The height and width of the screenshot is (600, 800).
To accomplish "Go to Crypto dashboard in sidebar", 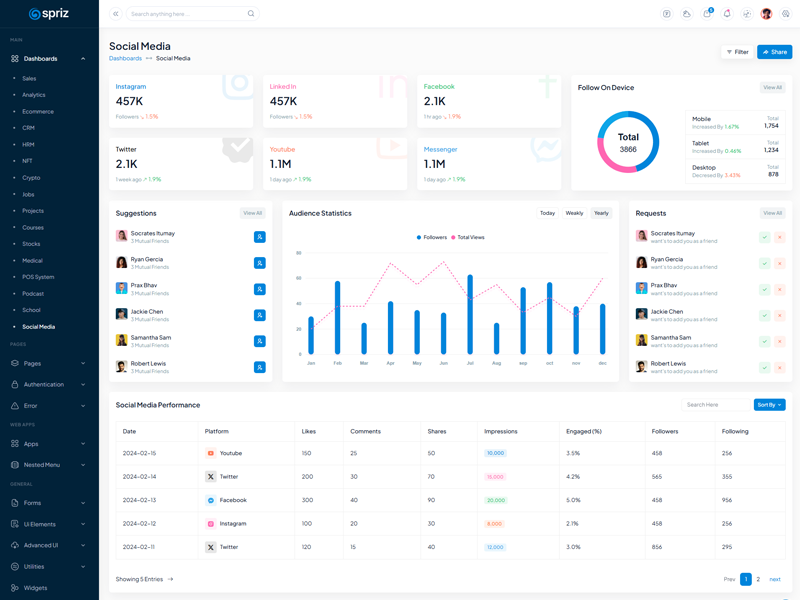I will coord(31,178).
